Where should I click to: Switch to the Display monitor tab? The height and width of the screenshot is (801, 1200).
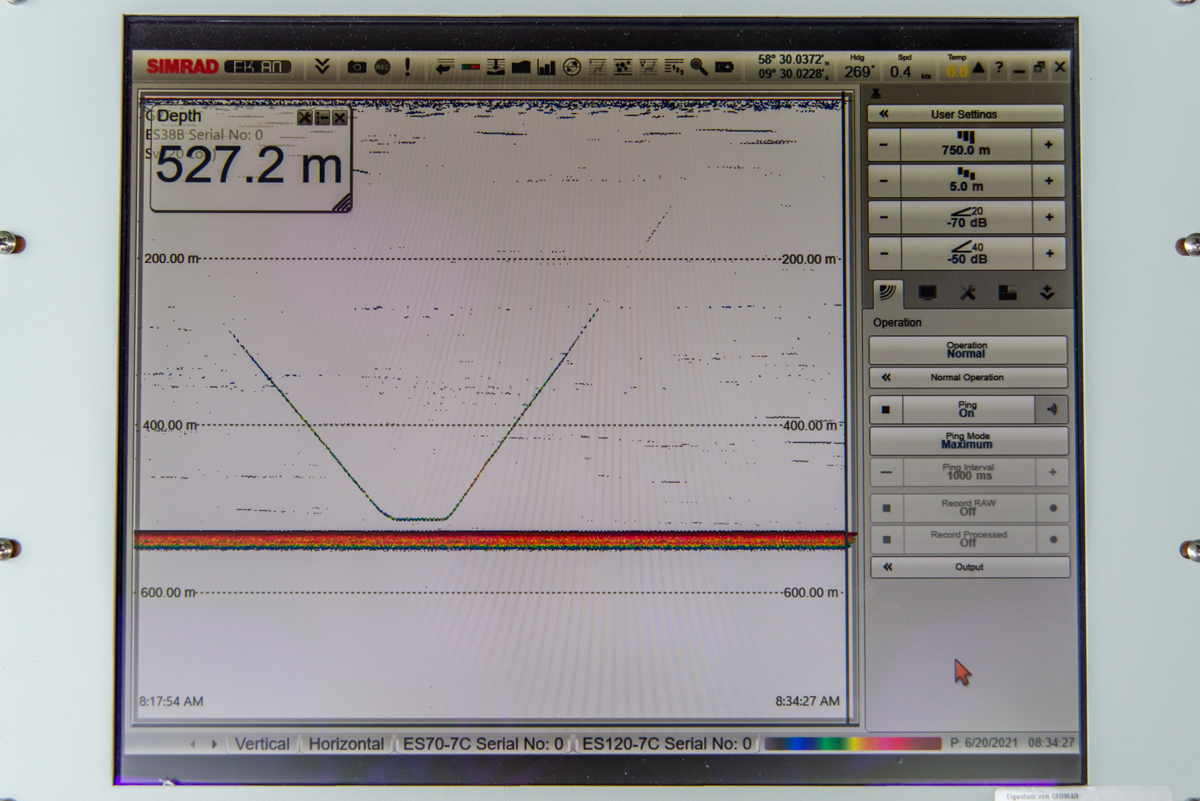[927, 293]
